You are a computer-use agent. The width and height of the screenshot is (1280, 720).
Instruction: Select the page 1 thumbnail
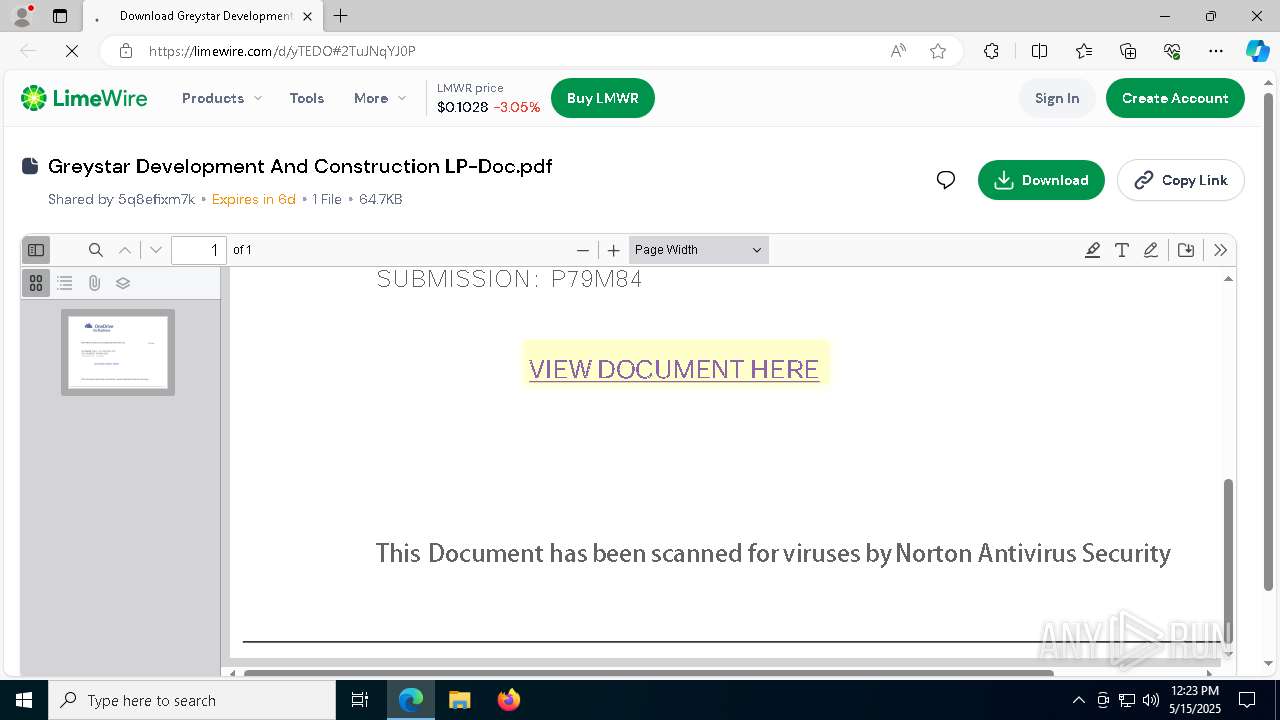pos(118,352)
